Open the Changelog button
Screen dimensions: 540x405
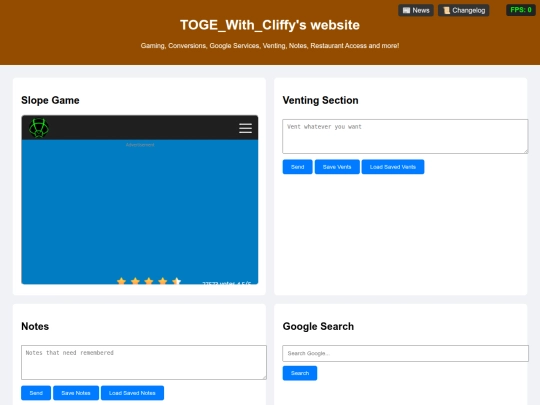pyautogui.click(x=464, y=10)
